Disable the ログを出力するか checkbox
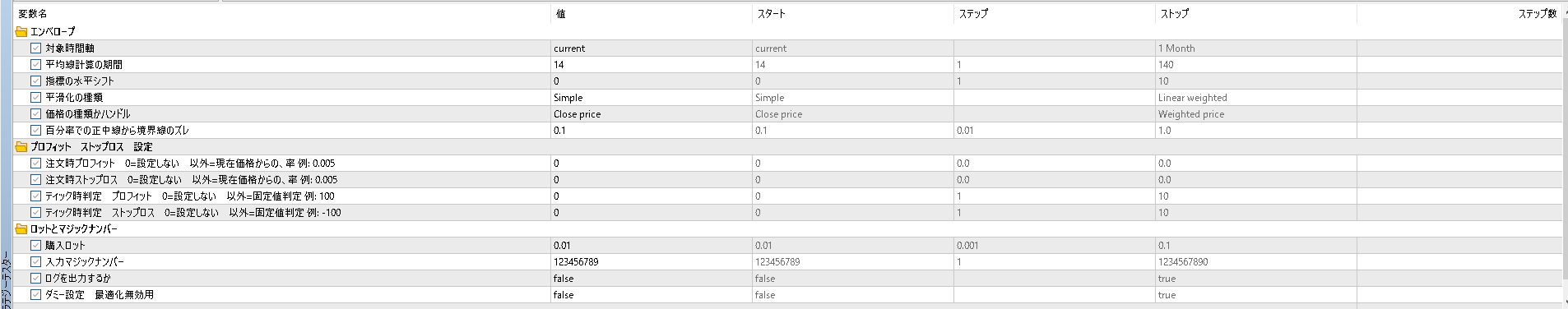The width and height of the screenshot is (1568, 309). pos(35,279)
